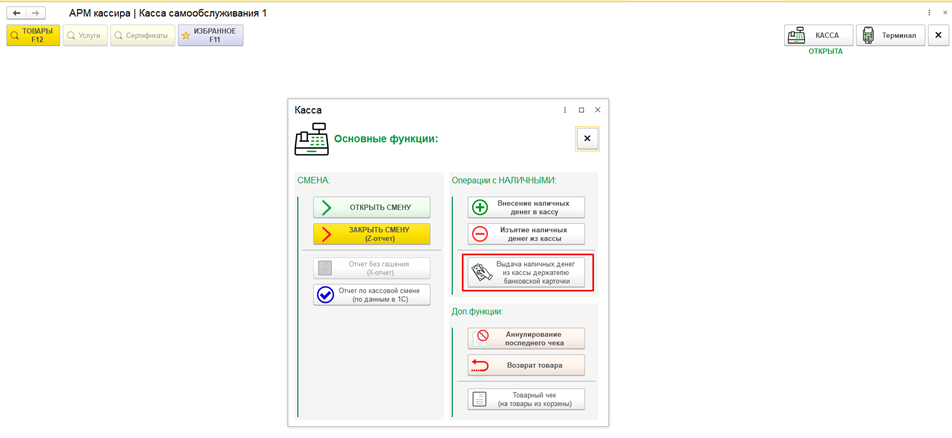Open Сертификаты search button

143,35
